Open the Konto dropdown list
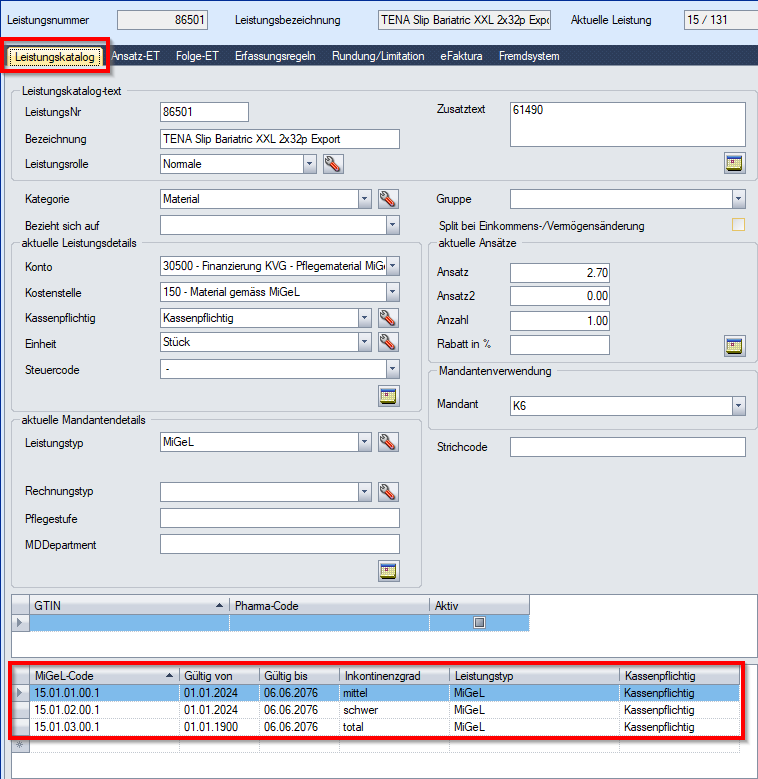Image resolution: width=758 pixels, height=779 pixels. (x=392, y=266)
